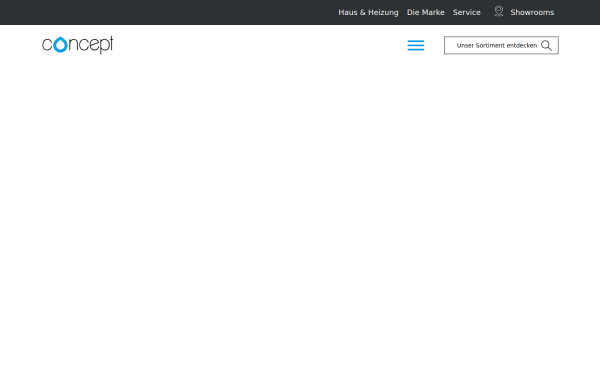Click the Showrooms map pin icon
600x375 pixels.
(x=499, y=11)
